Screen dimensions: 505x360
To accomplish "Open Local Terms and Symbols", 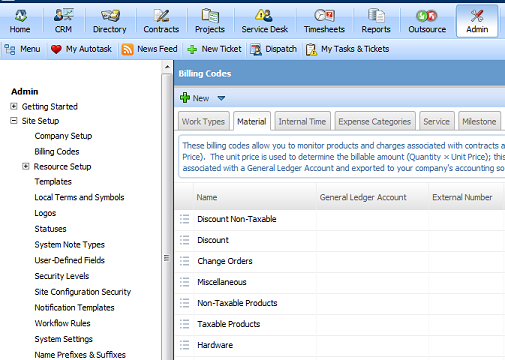I will 79,197.
